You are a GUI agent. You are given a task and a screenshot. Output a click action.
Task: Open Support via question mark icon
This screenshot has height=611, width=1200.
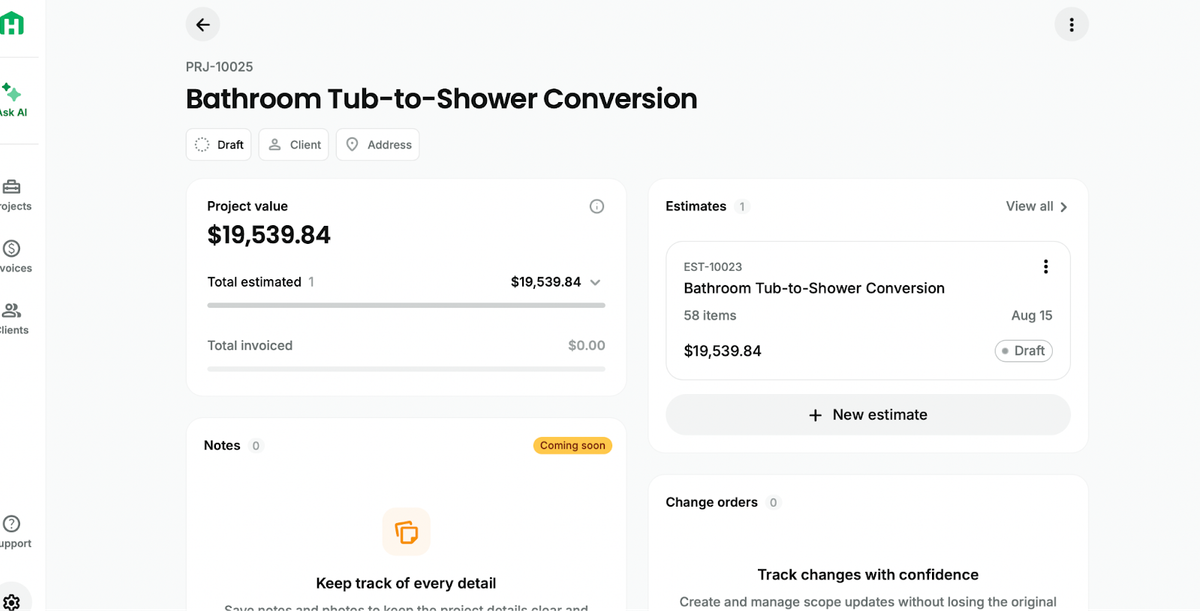pos(12,524)
